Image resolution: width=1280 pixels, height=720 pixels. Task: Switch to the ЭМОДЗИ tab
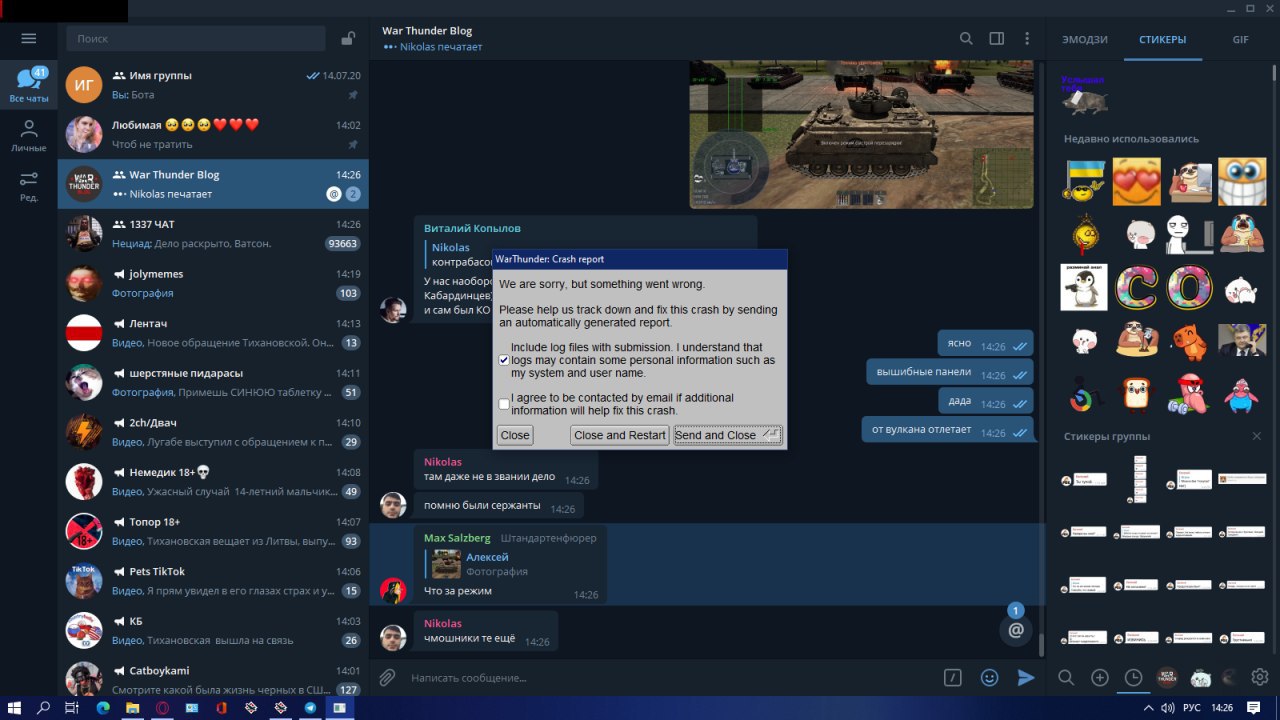coord(1085,40)
